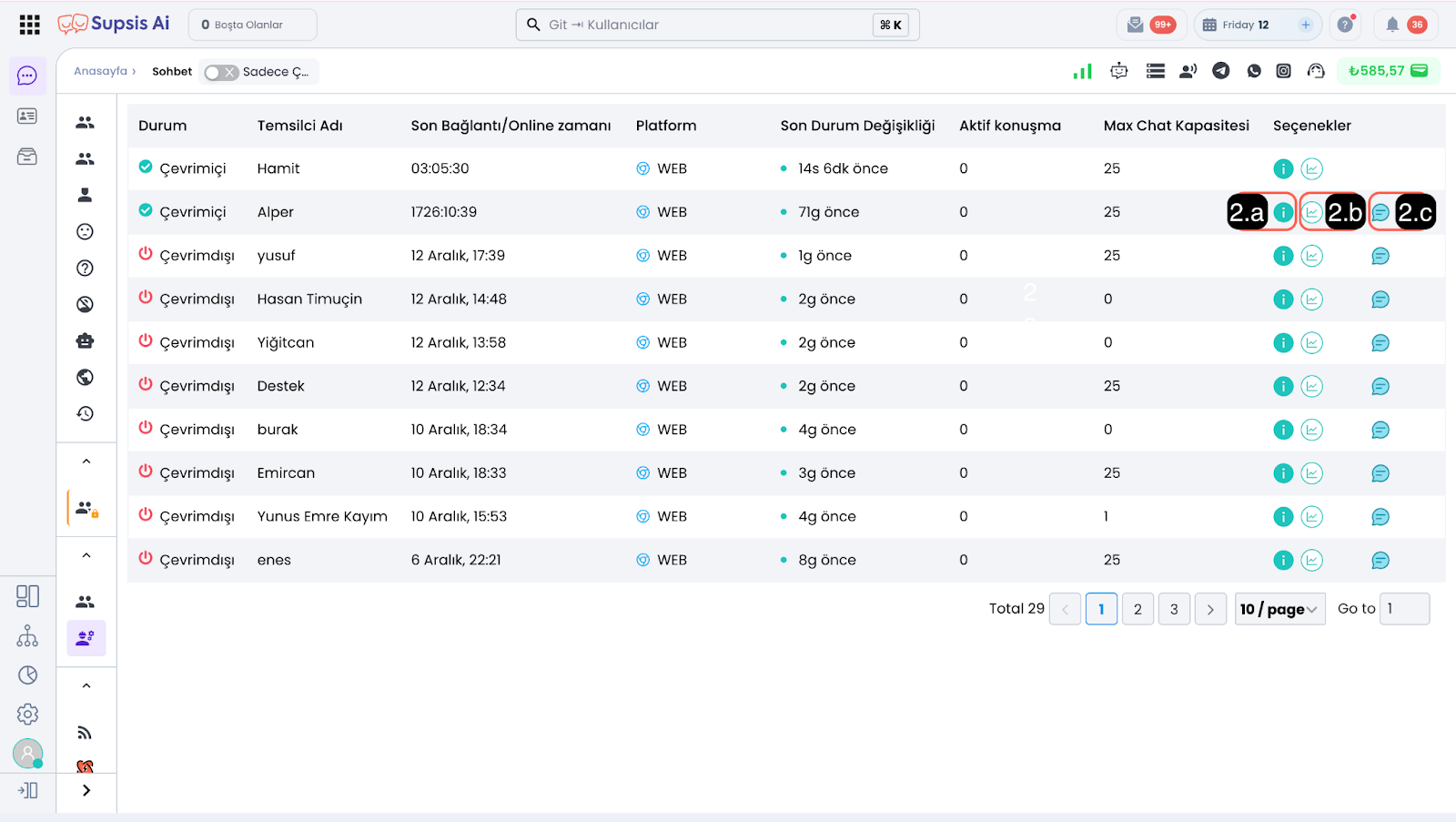
Task: Go to page 2 of the table
Action: [1137, 609]
